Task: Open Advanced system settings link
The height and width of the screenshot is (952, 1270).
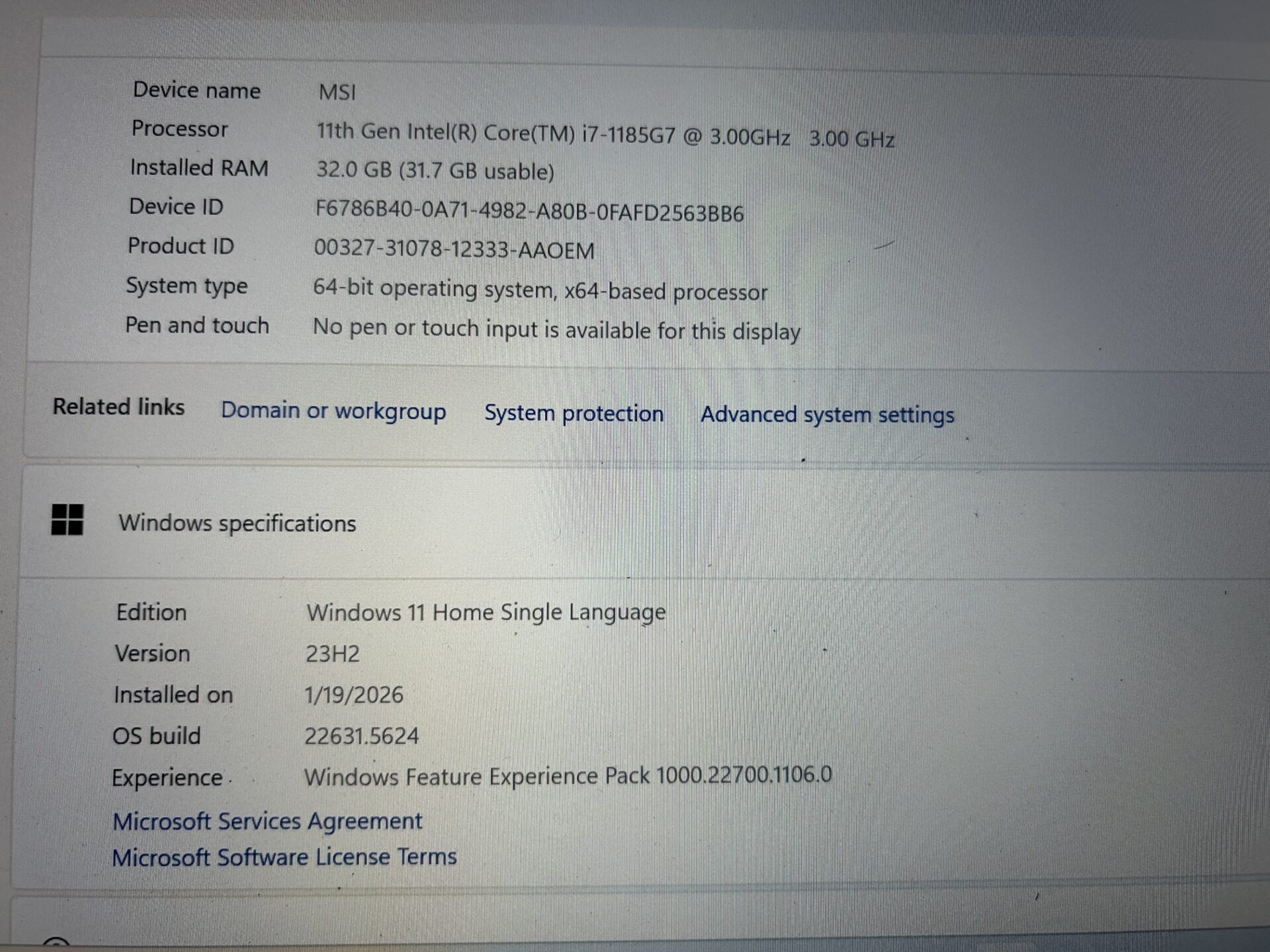Action: [827, 415]
